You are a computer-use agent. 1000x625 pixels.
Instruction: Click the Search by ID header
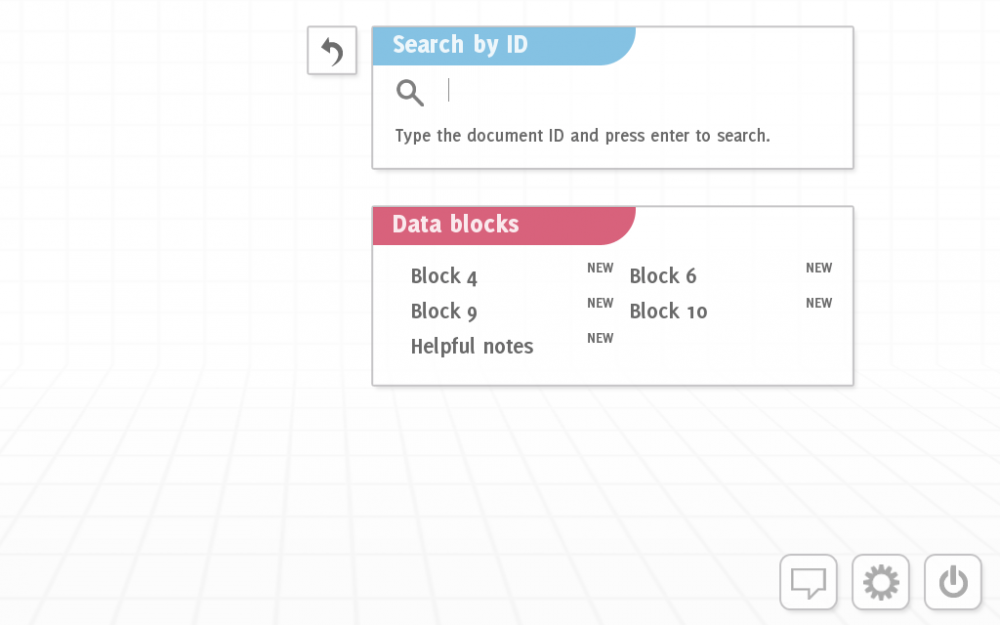point(460,45)
